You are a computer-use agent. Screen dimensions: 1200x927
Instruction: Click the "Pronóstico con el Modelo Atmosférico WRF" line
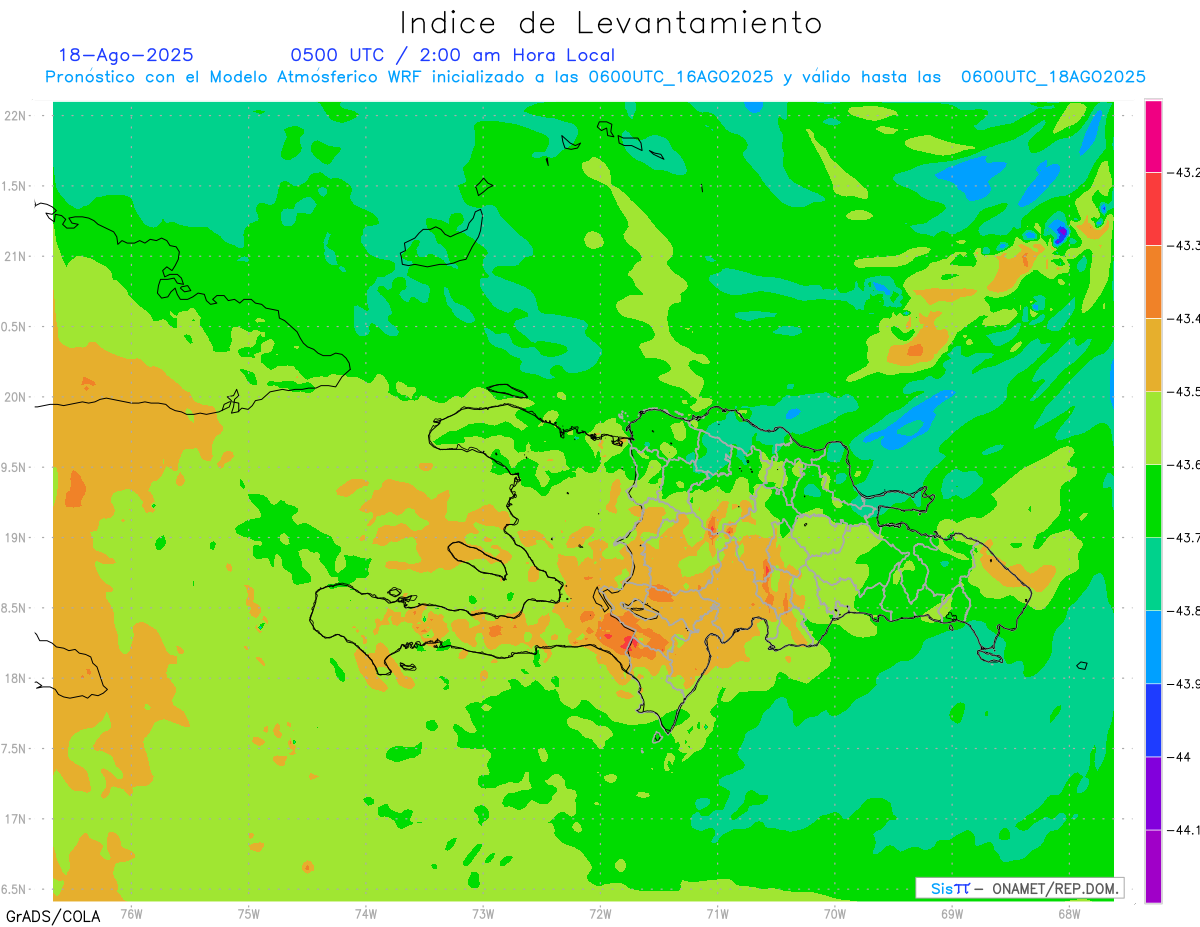tap(595, 77)
